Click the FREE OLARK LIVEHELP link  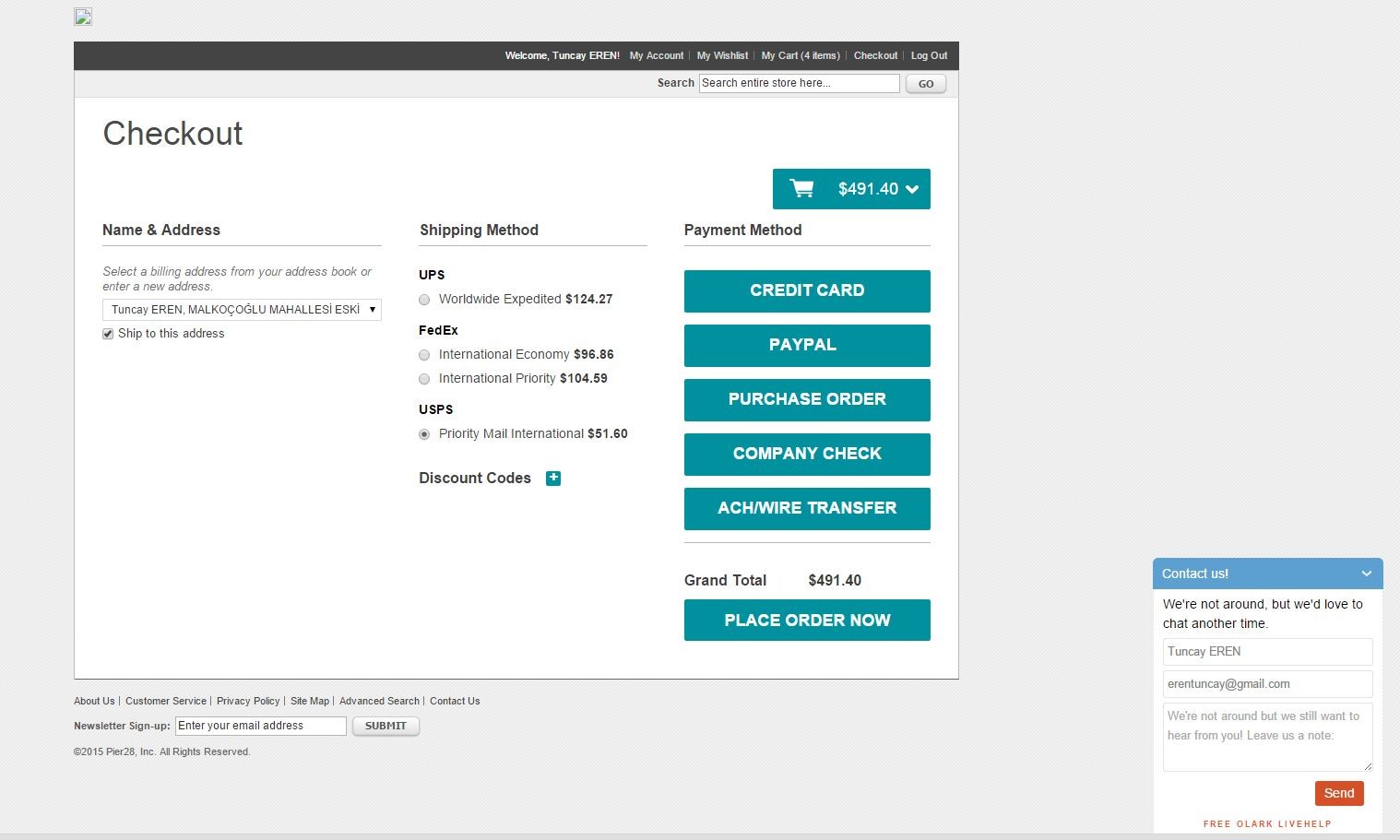1267,824
